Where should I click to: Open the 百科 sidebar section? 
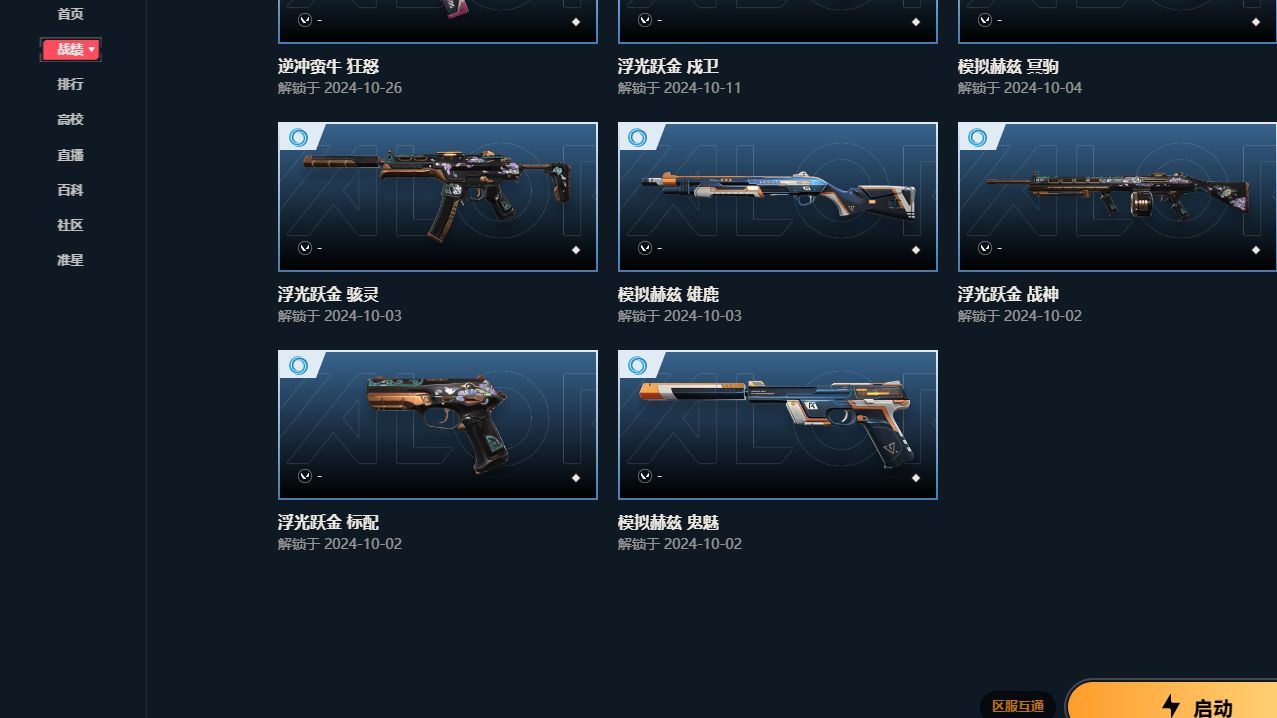point(70,190)
